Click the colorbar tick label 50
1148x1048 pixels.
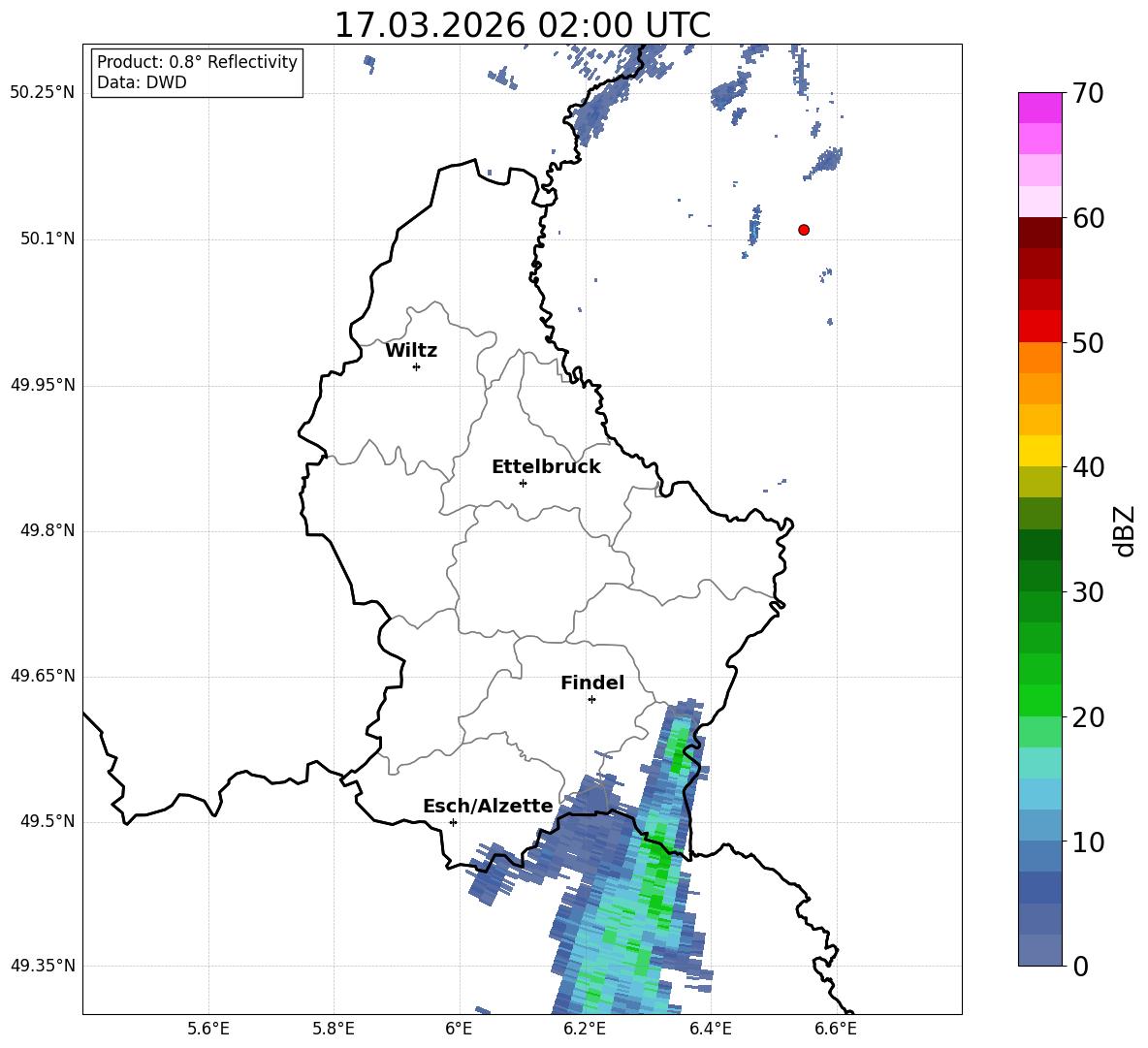(x=1088, y=342)
